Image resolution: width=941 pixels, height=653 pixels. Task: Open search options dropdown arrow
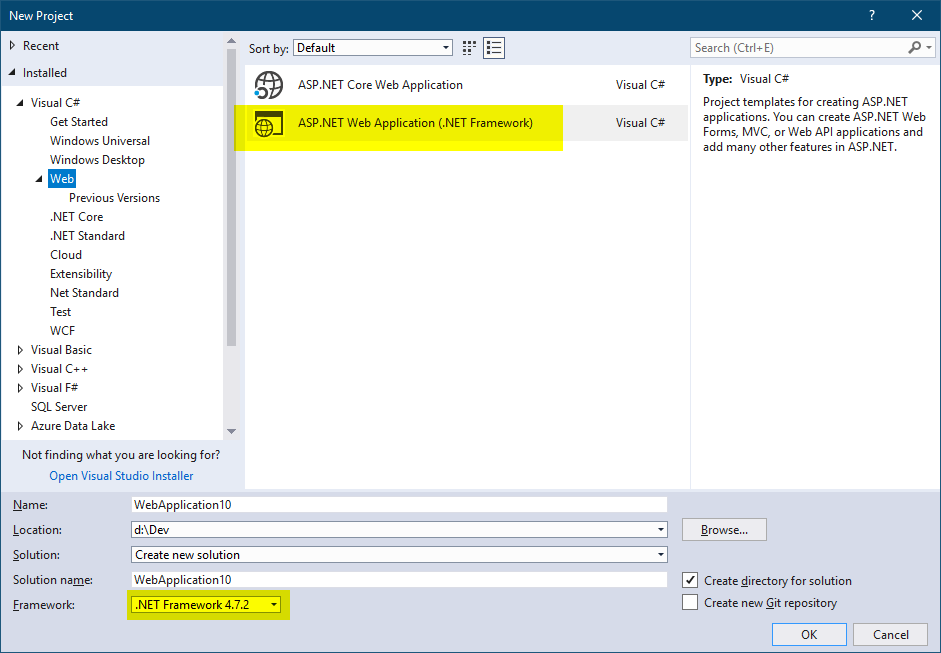(x=929, y=47)
